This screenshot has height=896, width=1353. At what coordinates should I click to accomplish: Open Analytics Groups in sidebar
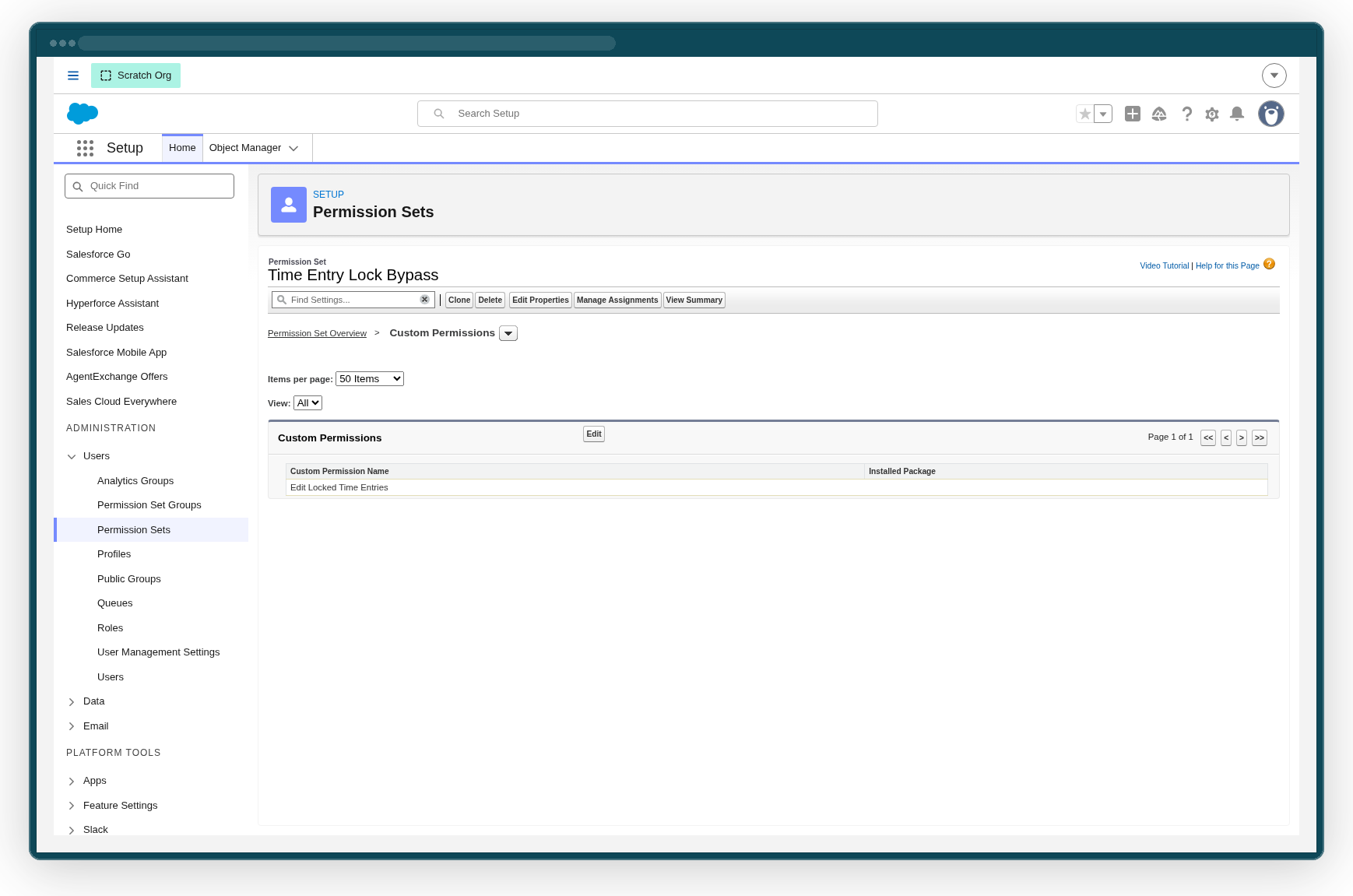coord(135,481)
